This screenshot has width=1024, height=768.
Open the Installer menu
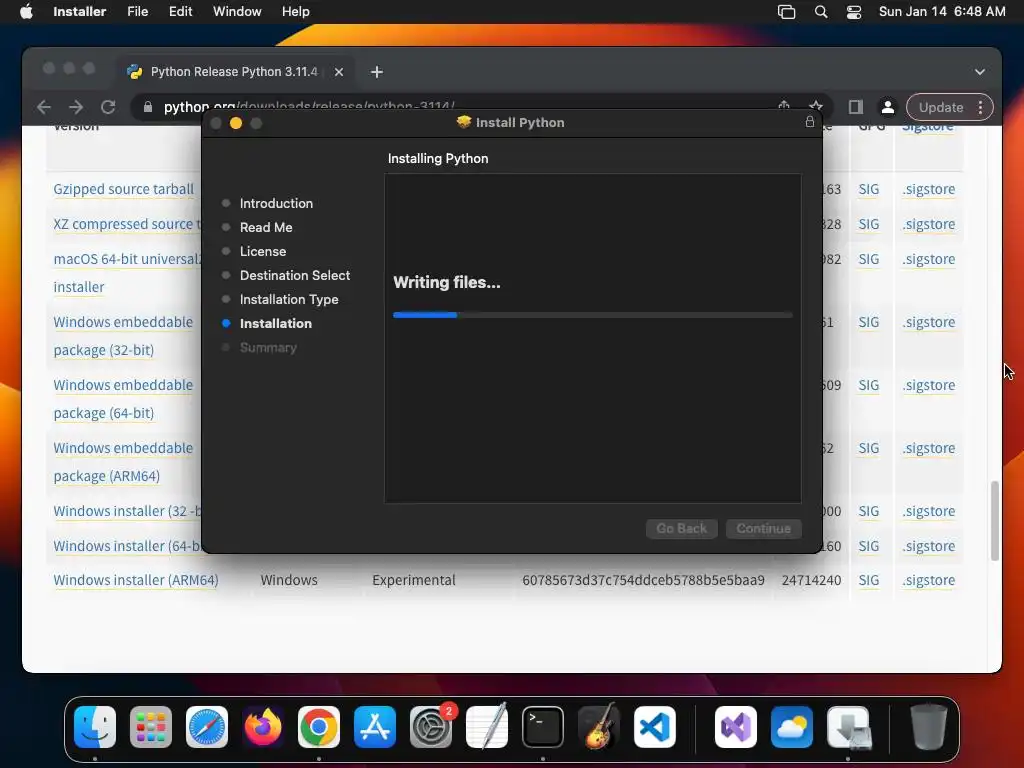coord(80,12)
